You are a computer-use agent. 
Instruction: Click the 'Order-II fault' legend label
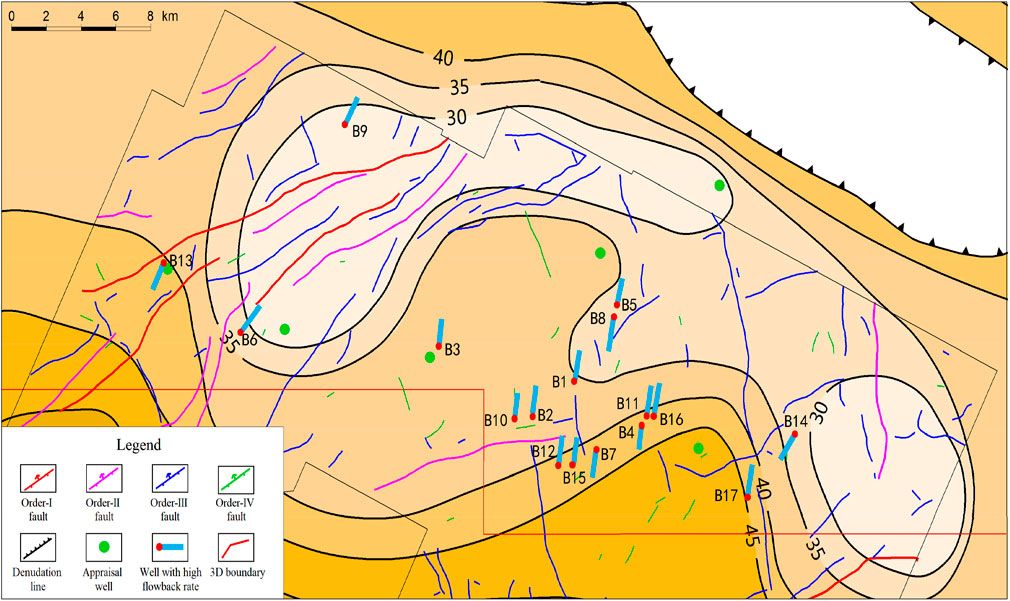(104, 510)
